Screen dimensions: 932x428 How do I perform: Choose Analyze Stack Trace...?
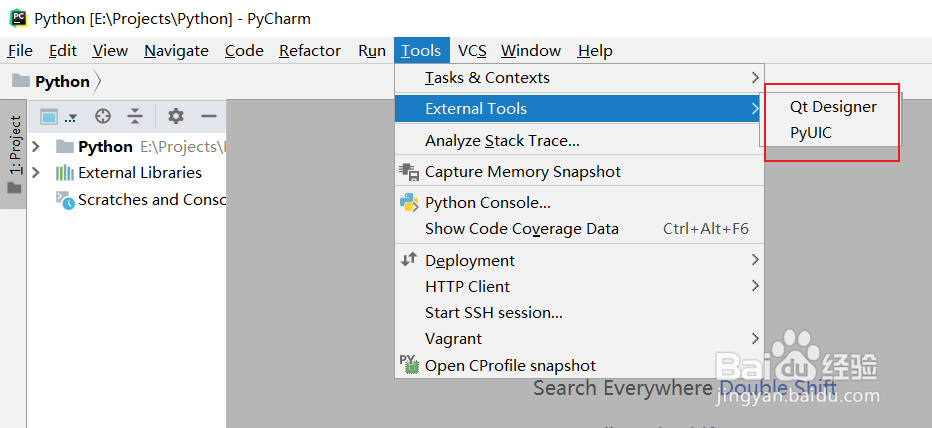(579, 141)
